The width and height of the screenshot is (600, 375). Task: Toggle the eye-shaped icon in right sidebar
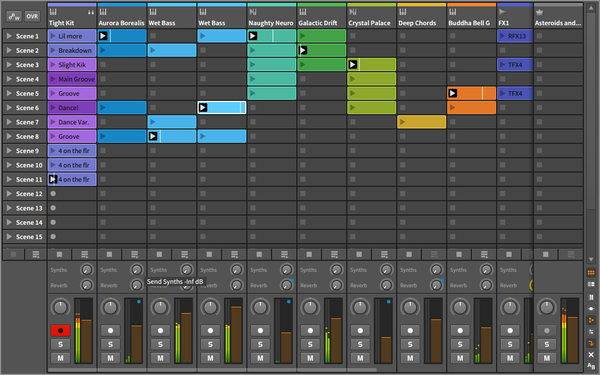(x=591, y=308)
